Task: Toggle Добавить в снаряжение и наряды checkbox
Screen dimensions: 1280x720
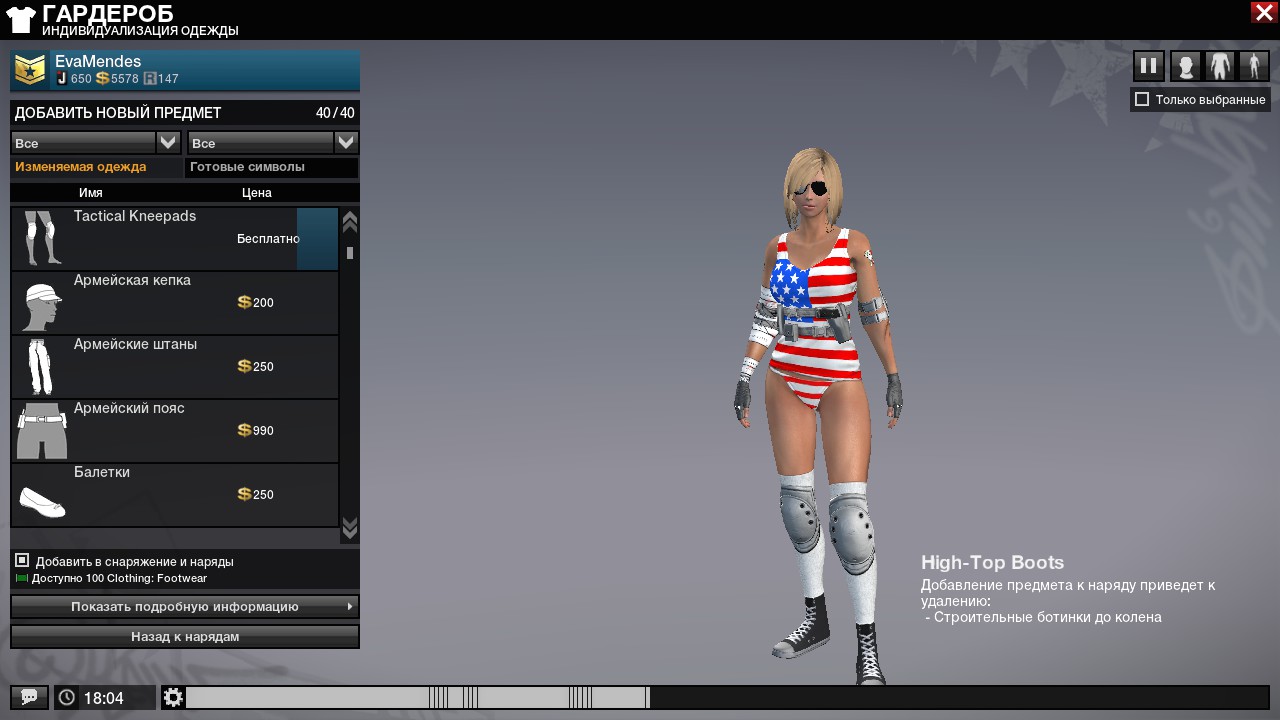Action: 22,561
